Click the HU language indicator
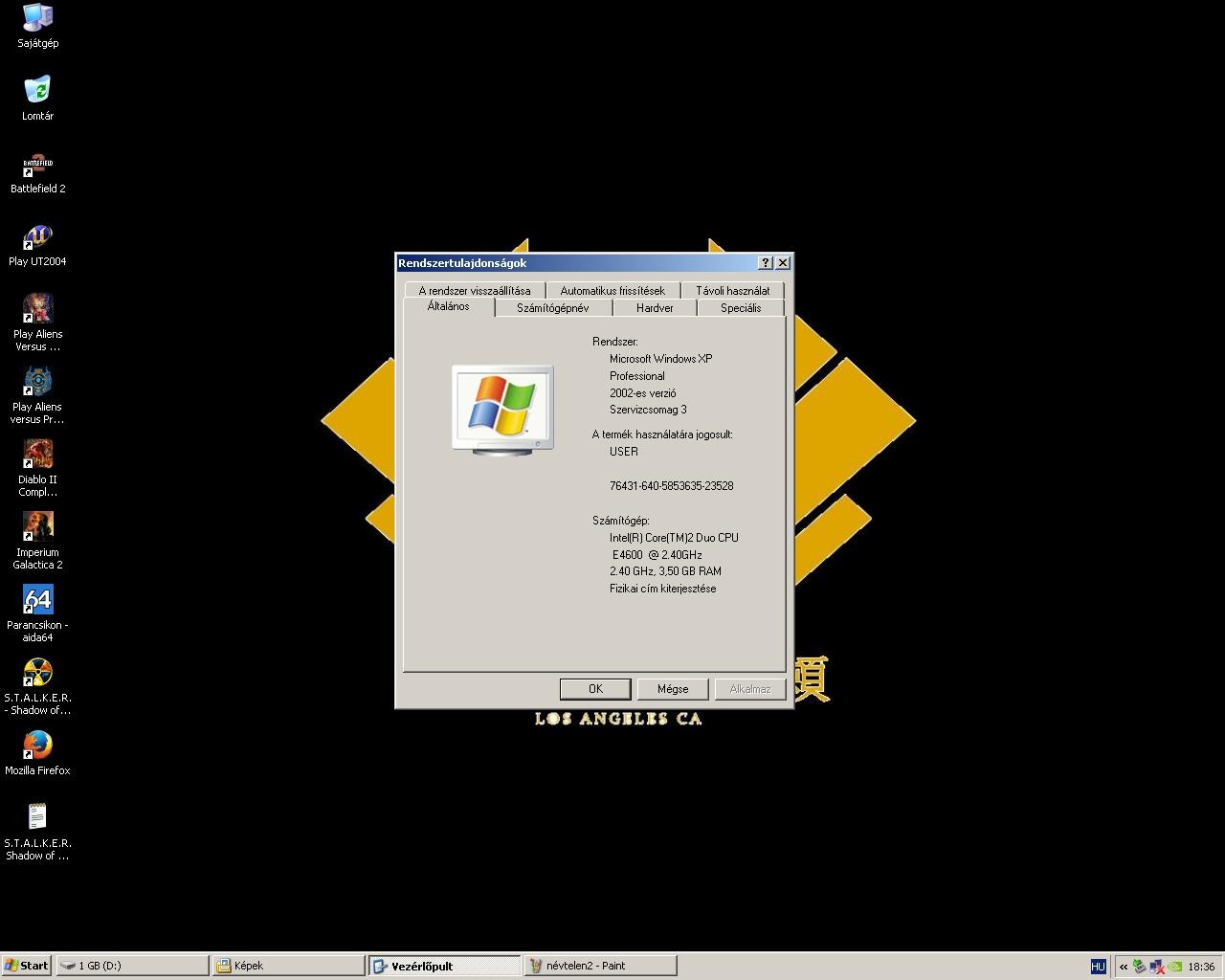Screen dimensions: 1225x980 point(1098,967)
